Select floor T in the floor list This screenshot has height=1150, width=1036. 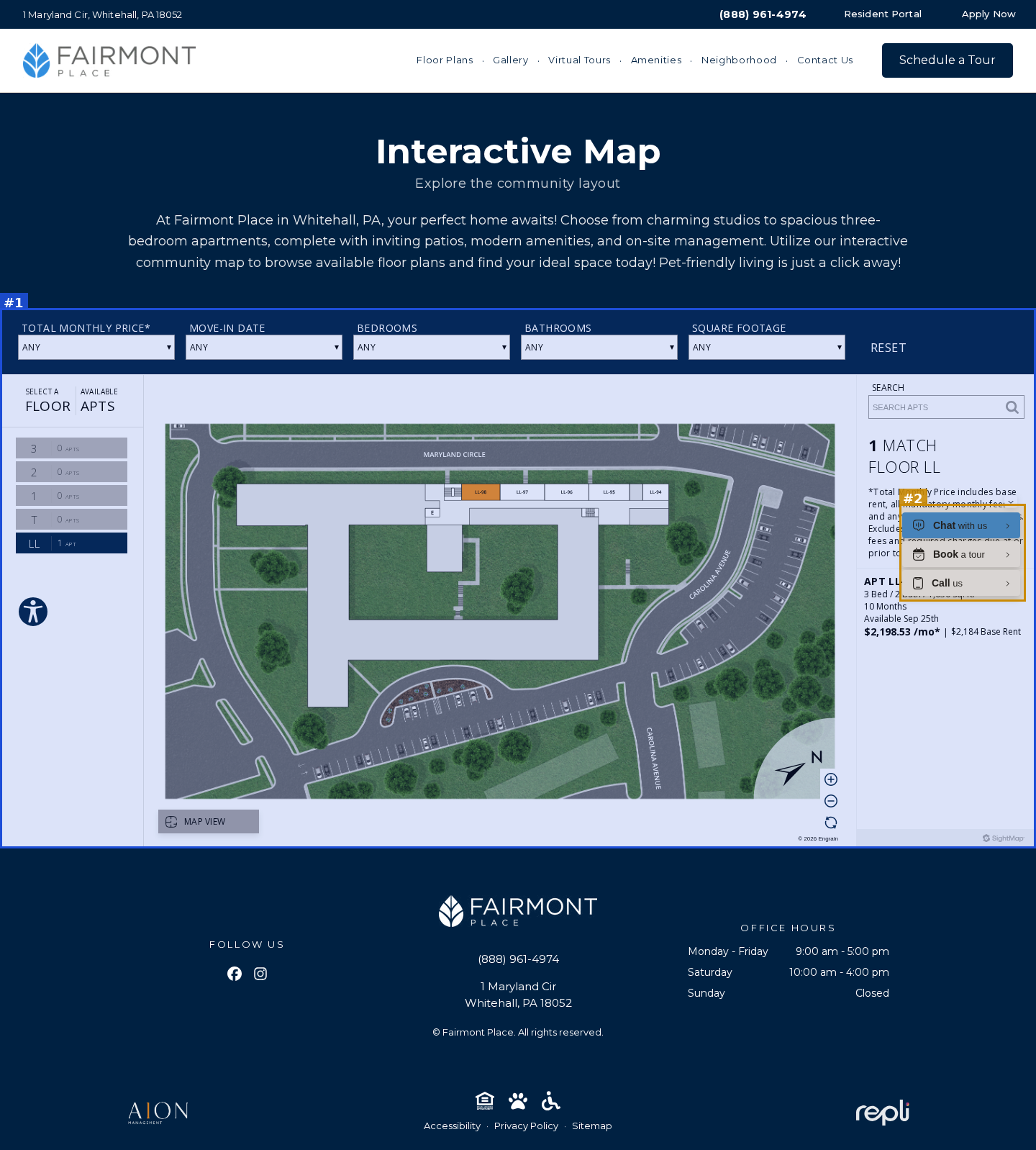[71, 520]
